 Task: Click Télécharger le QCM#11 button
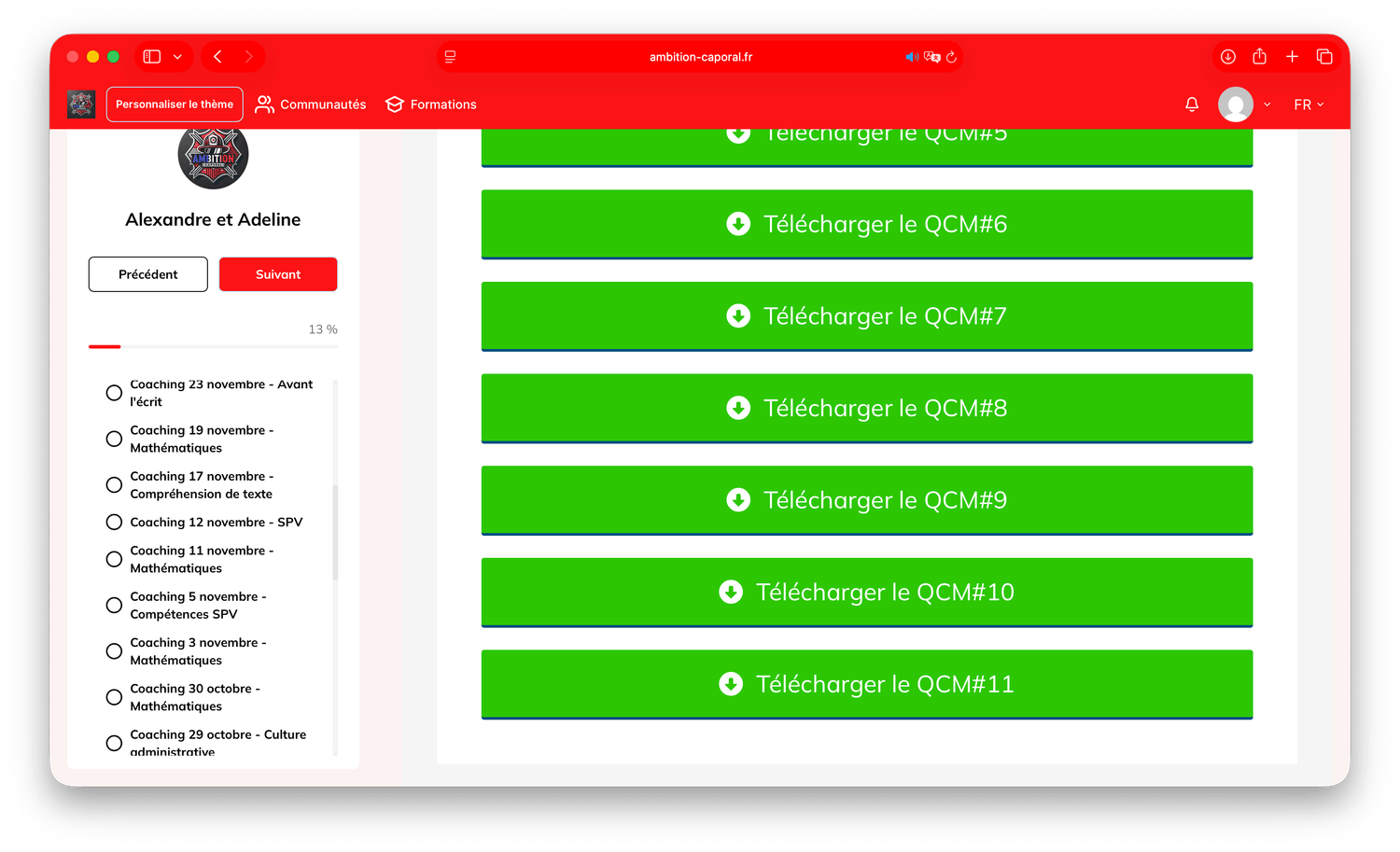click(867, 685)
